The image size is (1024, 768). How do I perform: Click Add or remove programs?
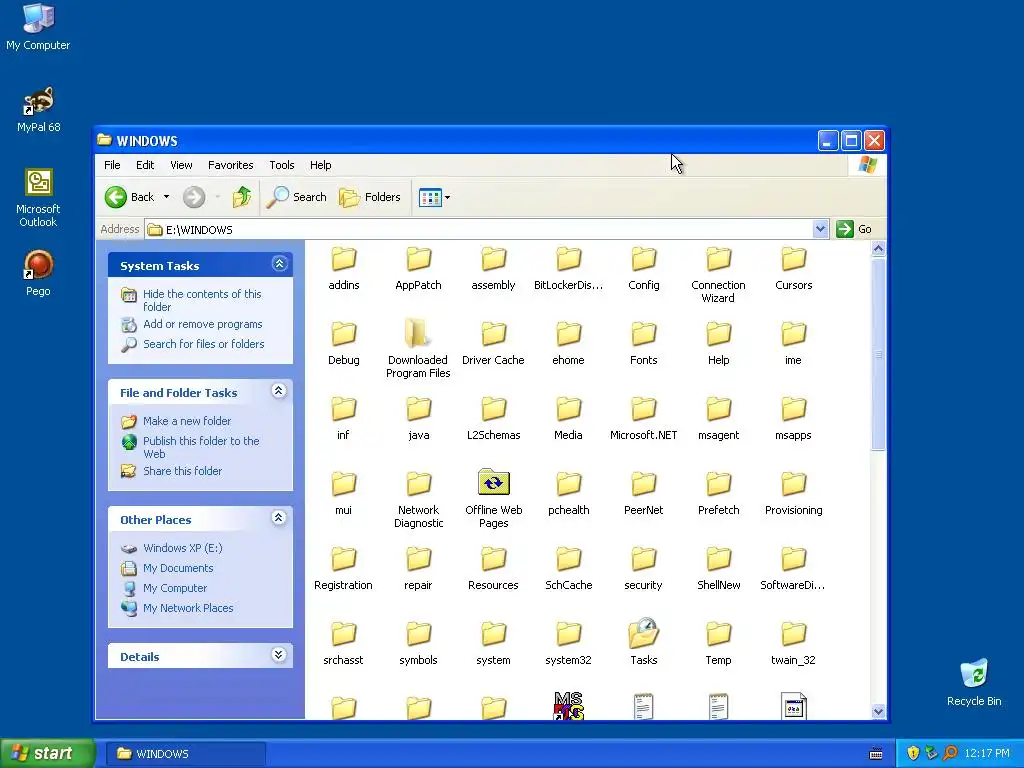(202, 324)
